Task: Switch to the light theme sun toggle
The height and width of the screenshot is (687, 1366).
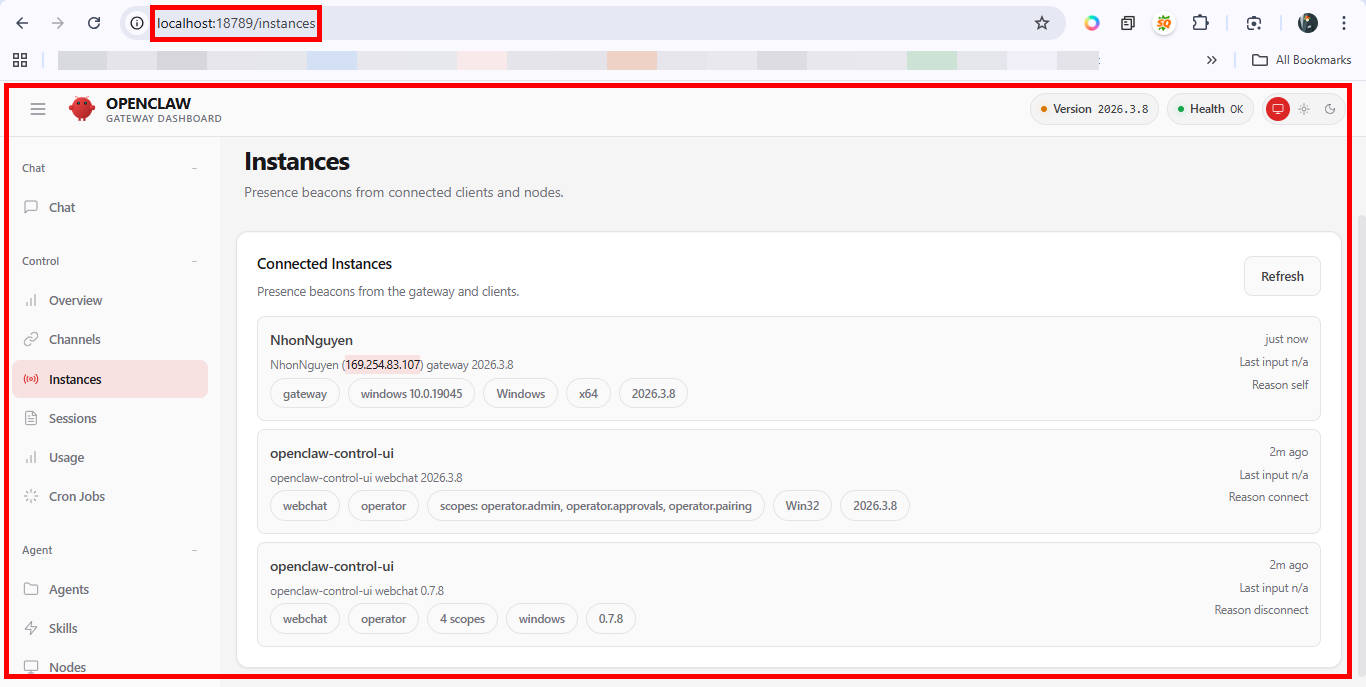Action: pyautogui.click(x=1304, y=109)
